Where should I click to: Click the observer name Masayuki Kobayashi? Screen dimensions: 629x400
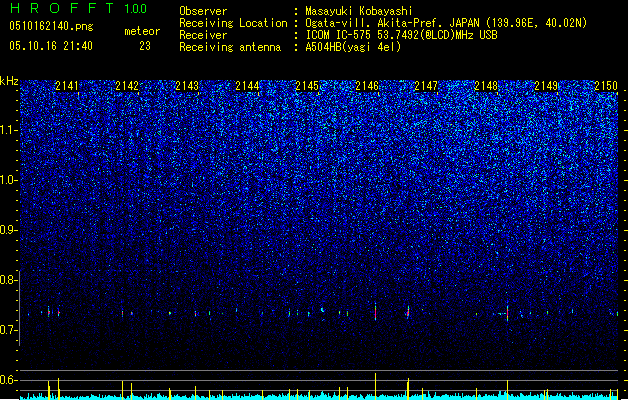tap(359, 11)
